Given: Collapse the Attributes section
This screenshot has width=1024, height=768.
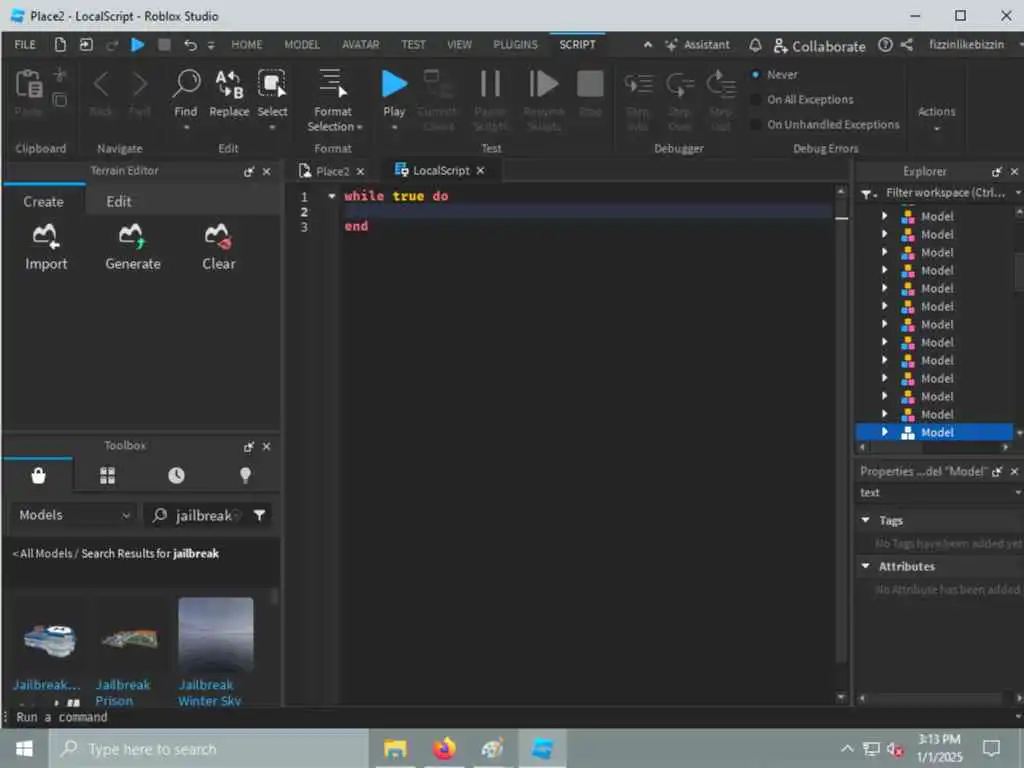Looking at the screenshot, I should coord(865,566).
